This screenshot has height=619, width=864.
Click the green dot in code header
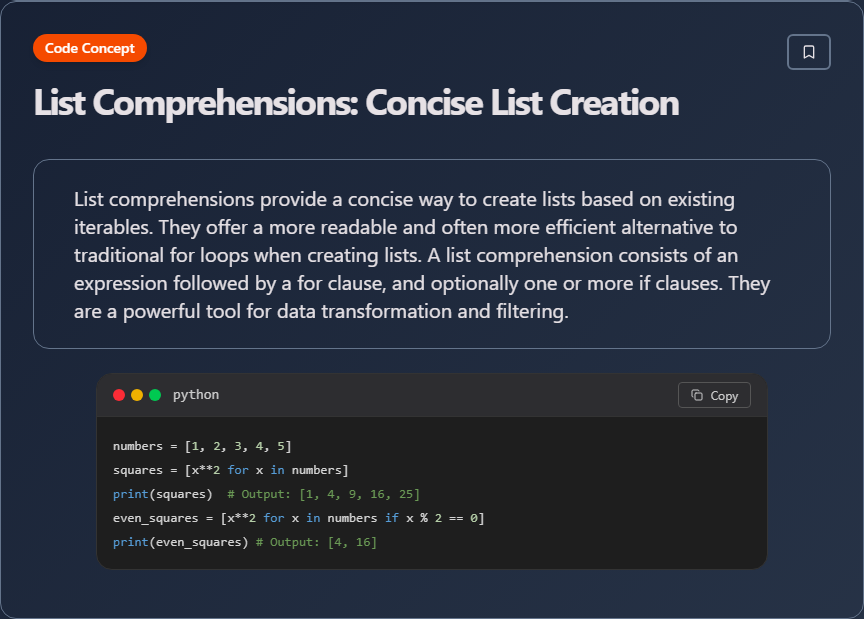click(x=155, y=395)
